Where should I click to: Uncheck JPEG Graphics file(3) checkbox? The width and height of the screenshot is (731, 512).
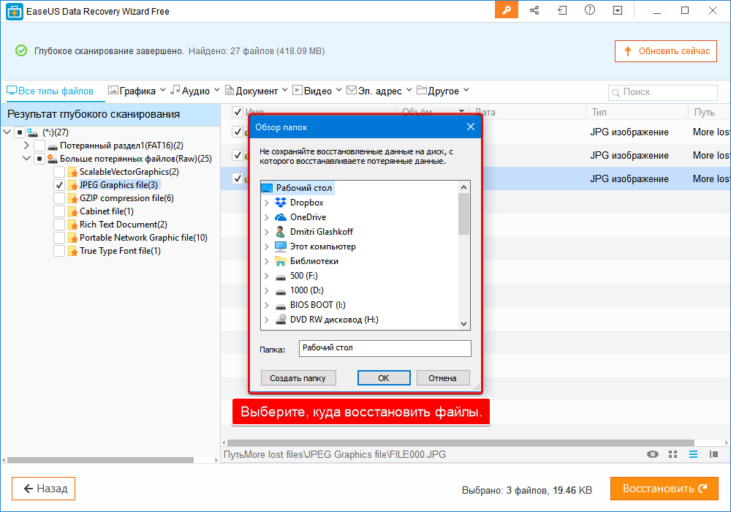59,185
